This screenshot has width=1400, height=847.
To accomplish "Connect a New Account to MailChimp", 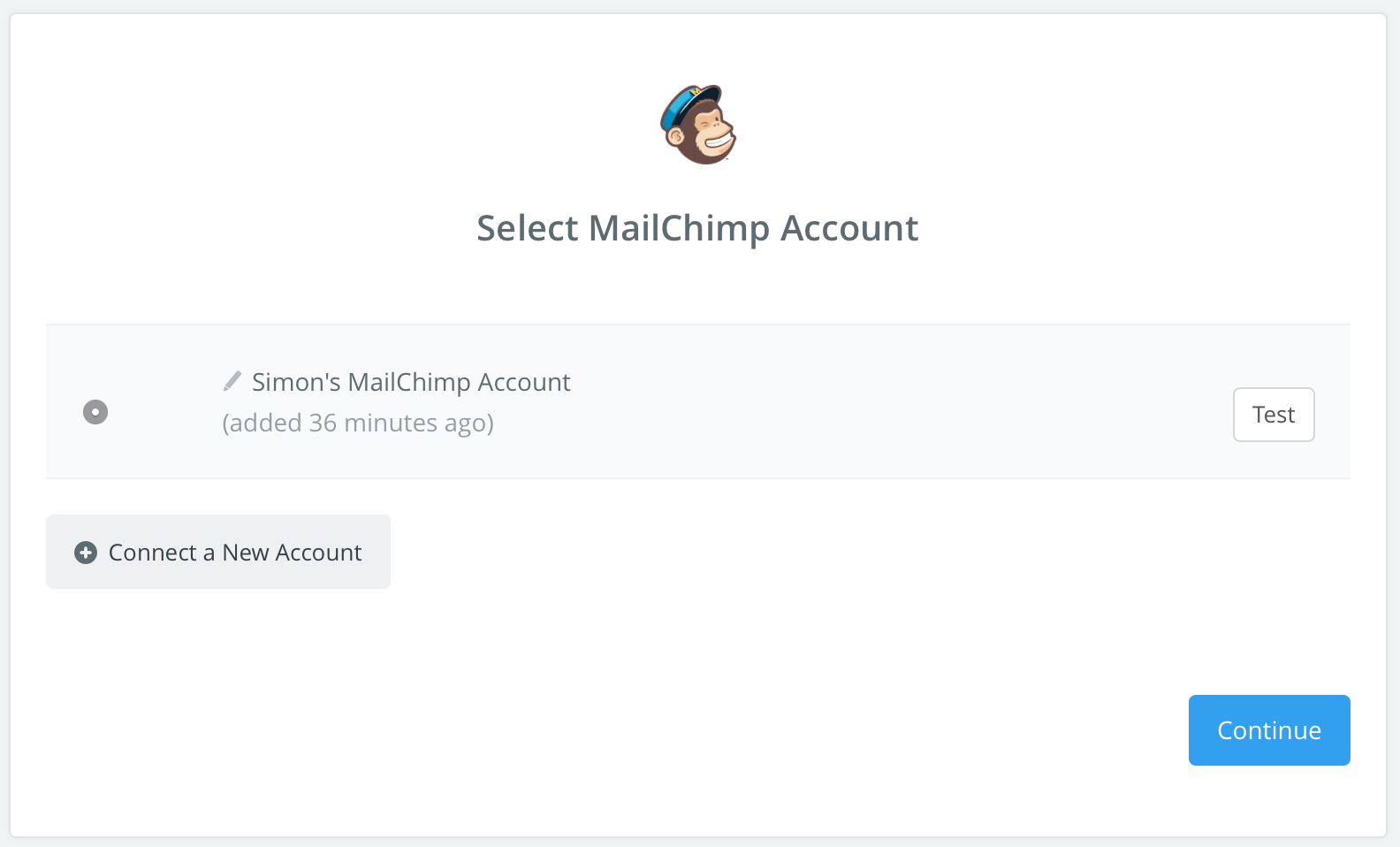I will (x=217, y=552).
